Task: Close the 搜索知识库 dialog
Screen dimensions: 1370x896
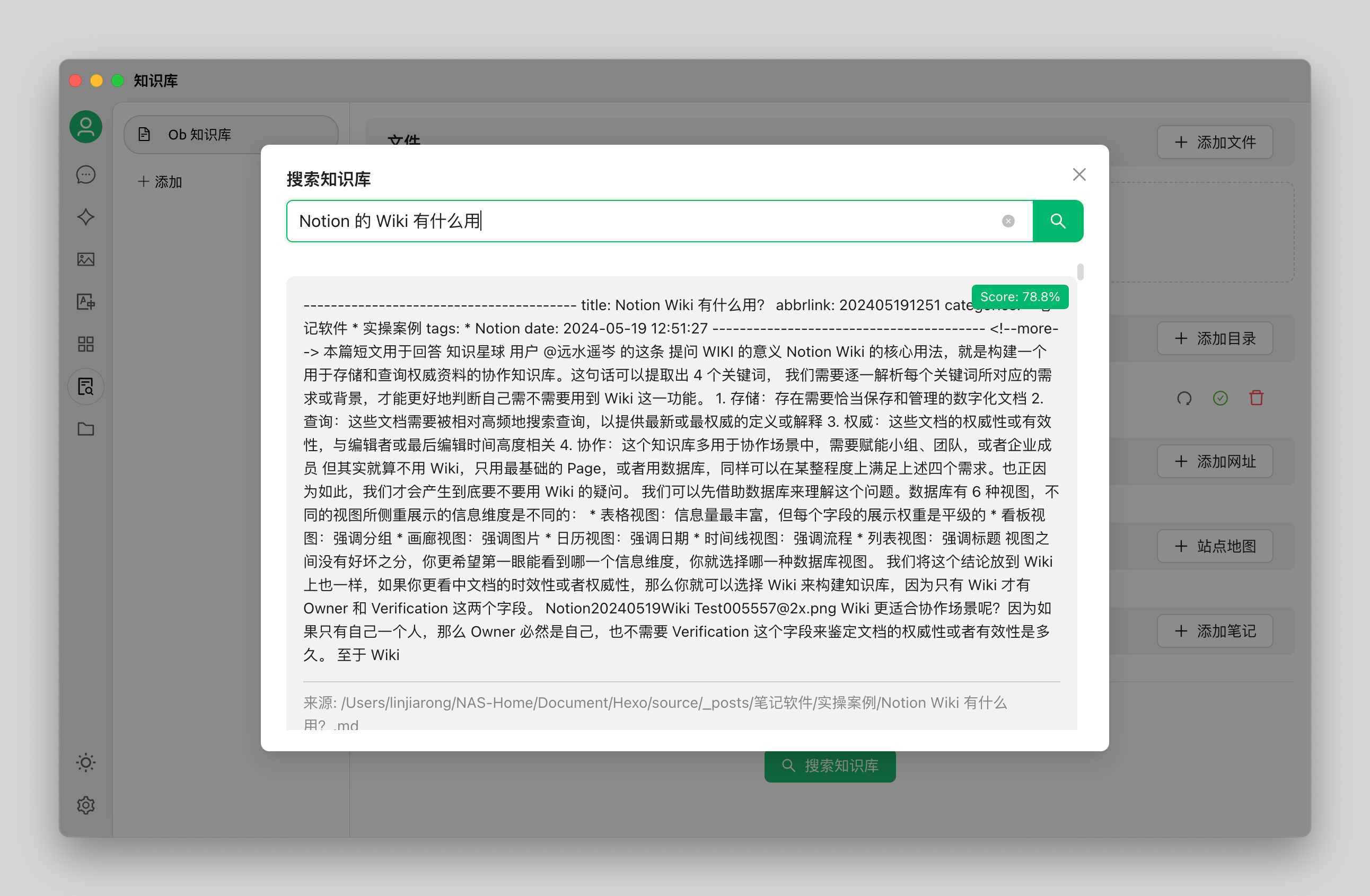Action: (1079, 174)
